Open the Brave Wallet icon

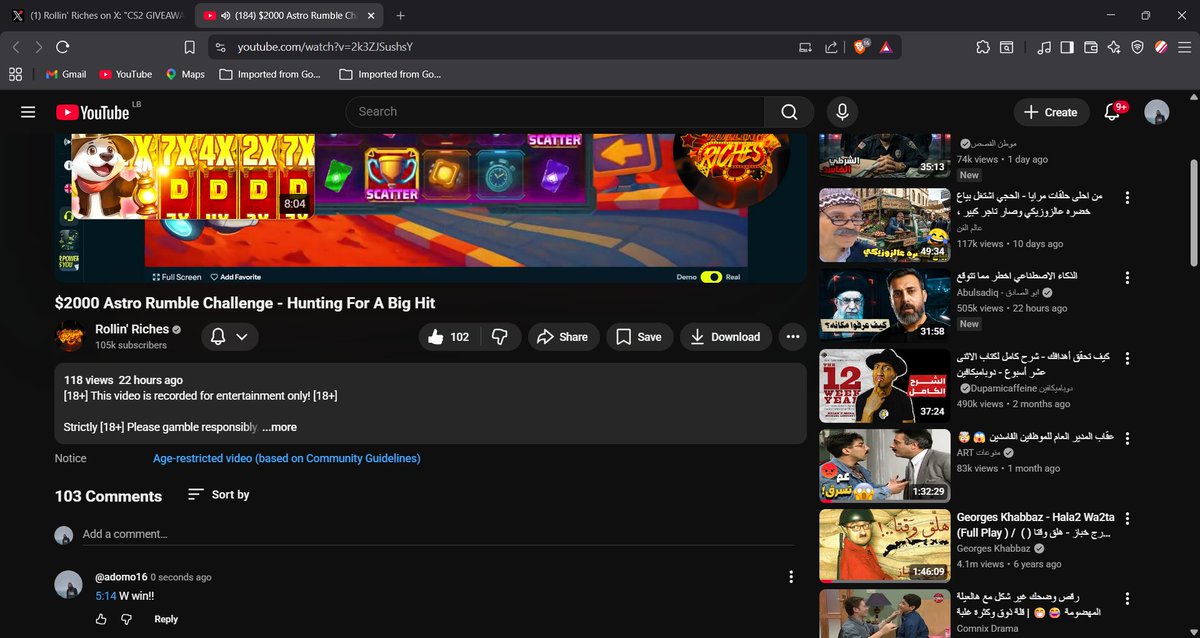[1091, 47]
